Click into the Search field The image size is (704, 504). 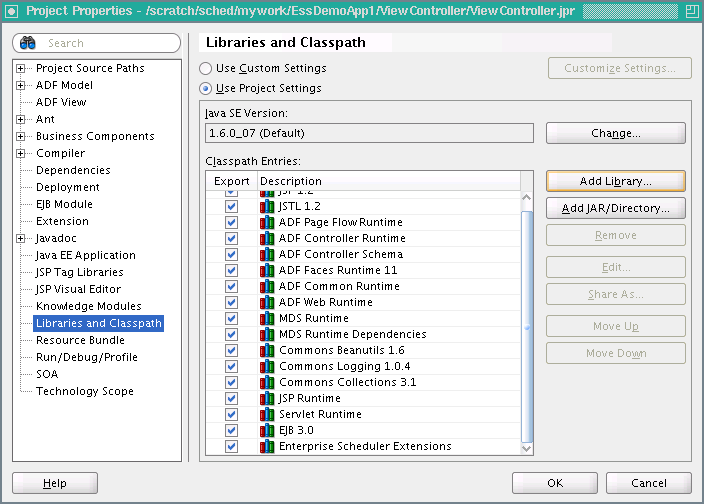tap(97, 43)
